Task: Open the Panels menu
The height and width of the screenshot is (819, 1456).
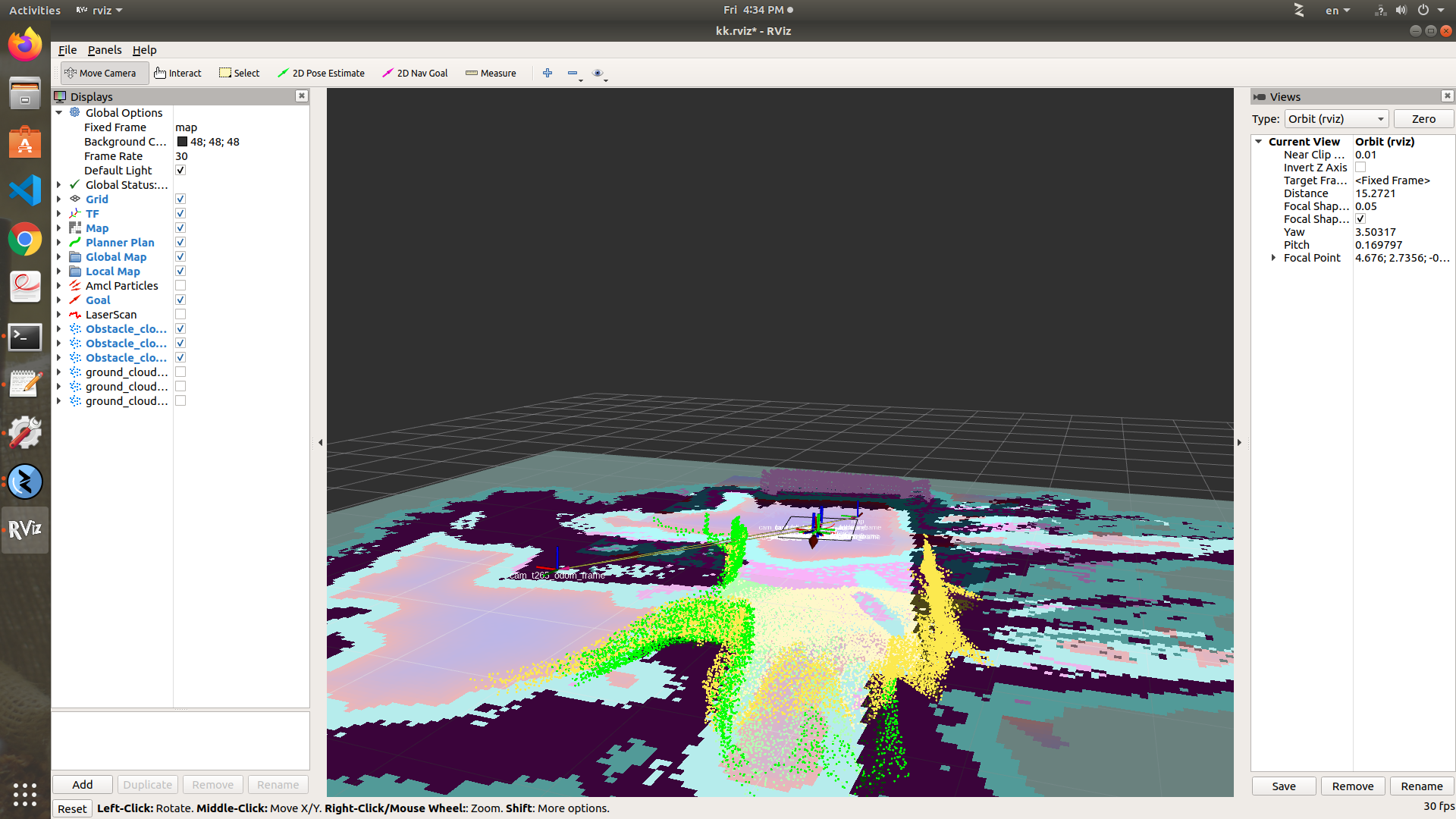Action: 104,50
